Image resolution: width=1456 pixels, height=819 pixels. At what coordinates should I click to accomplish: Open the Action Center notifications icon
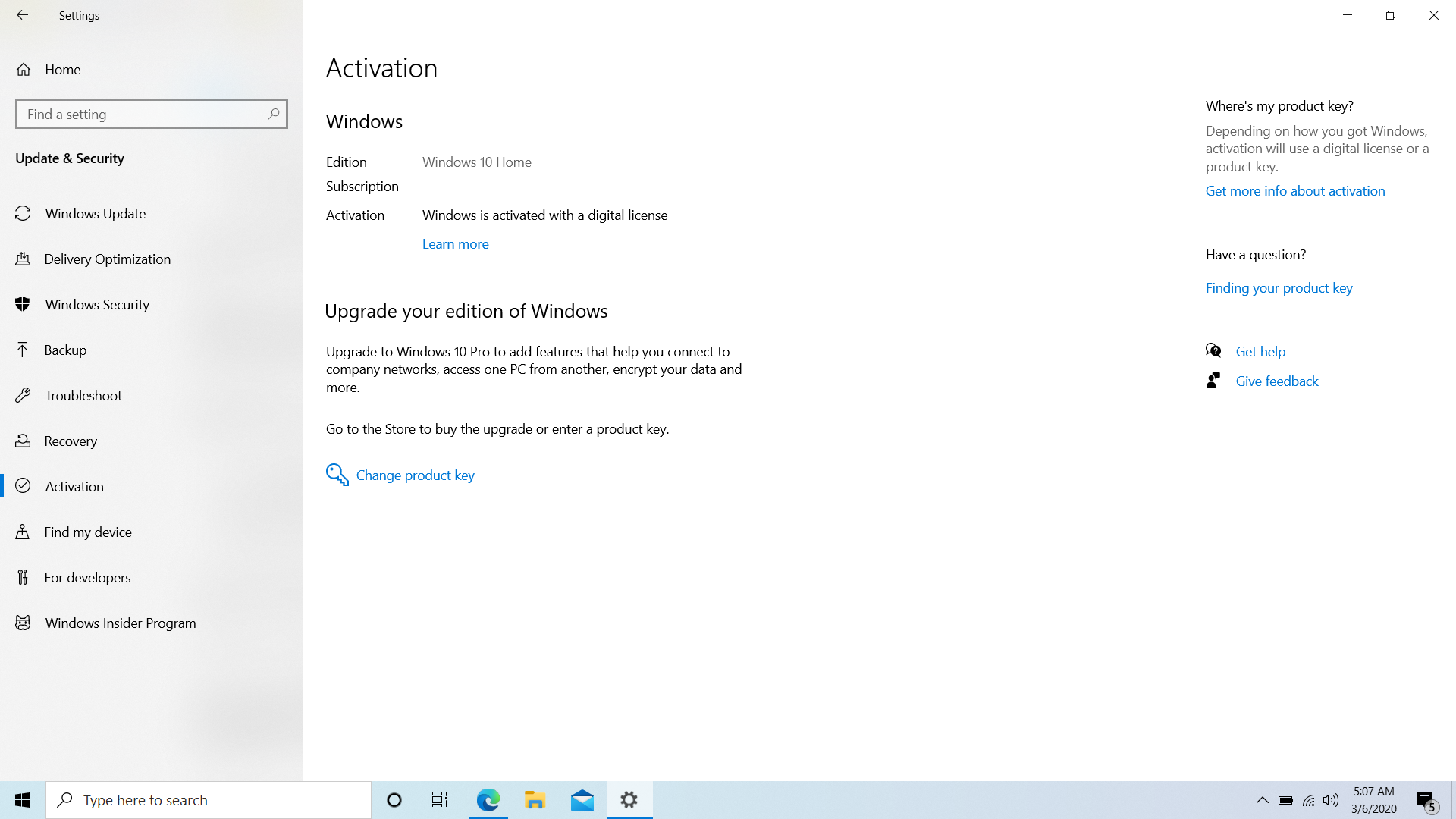click(x=1427, y=801)
